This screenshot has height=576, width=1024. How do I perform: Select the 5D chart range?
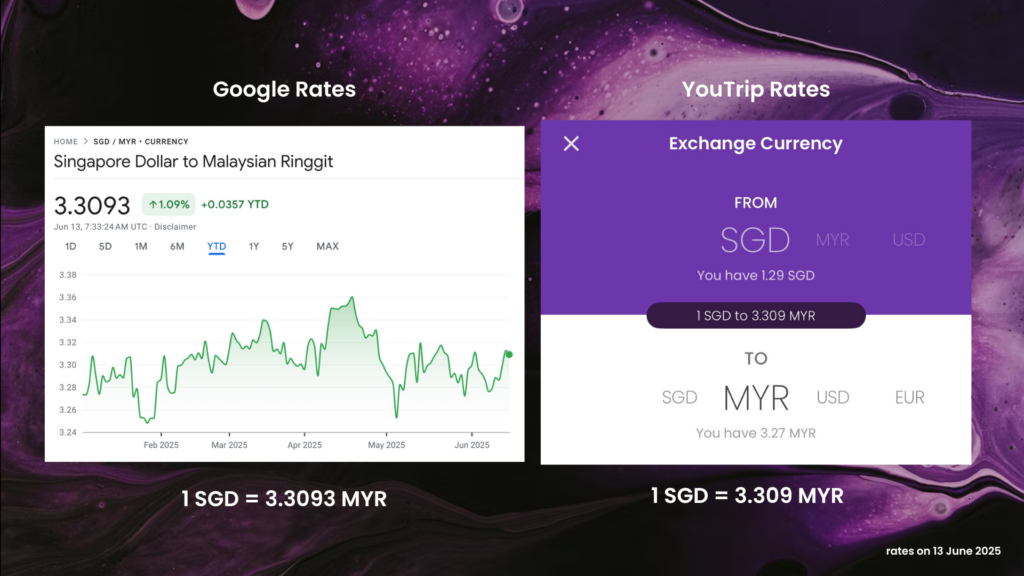click(105, 246)
